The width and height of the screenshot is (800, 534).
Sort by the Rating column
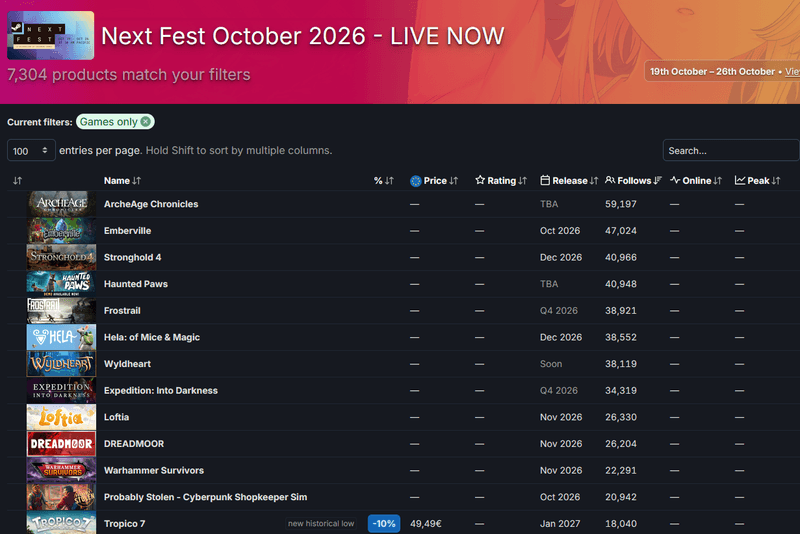[501, 181]
